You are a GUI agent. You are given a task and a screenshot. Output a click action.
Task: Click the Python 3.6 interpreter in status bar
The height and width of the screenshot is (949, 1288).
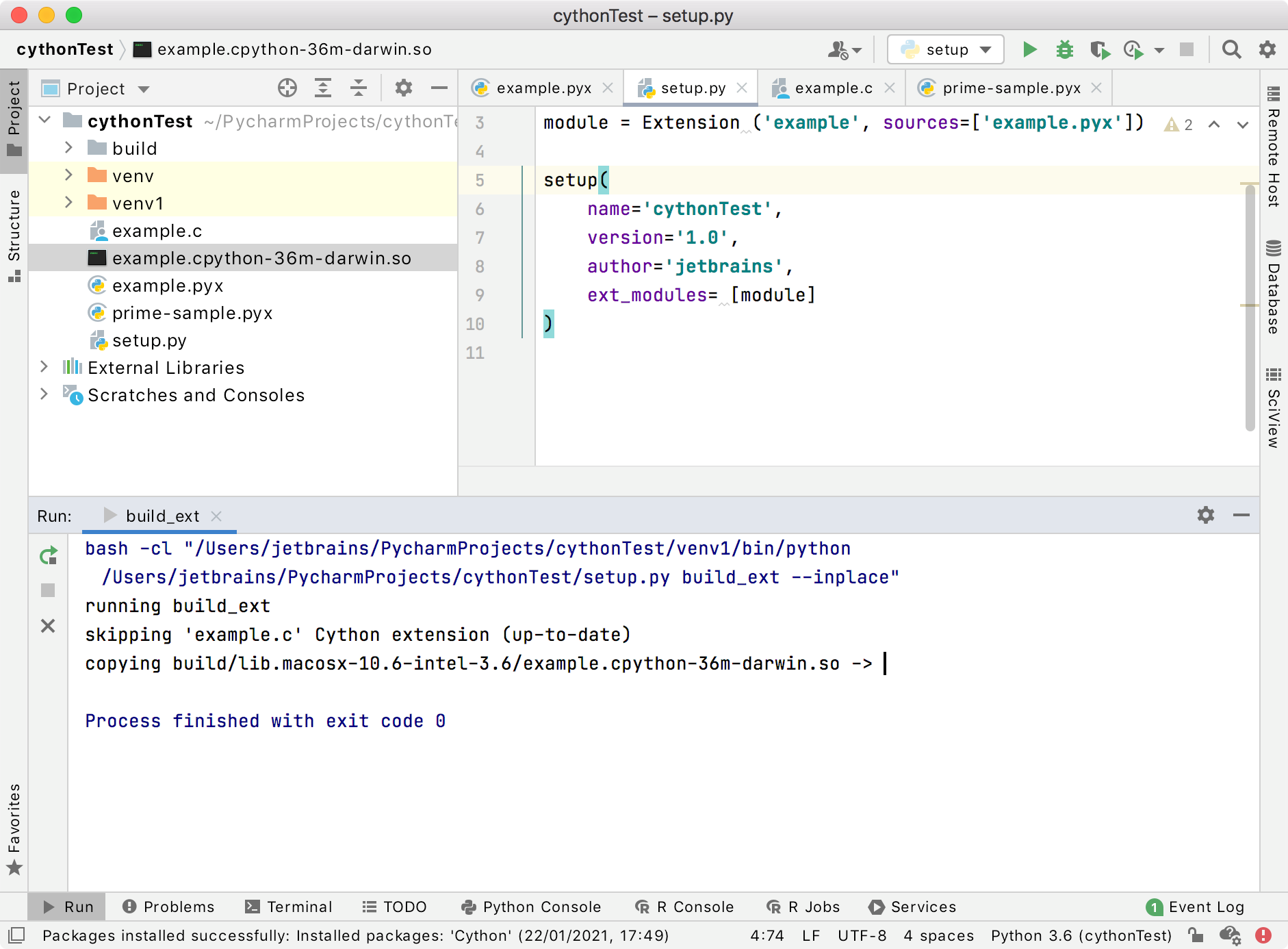(1080, 935)
